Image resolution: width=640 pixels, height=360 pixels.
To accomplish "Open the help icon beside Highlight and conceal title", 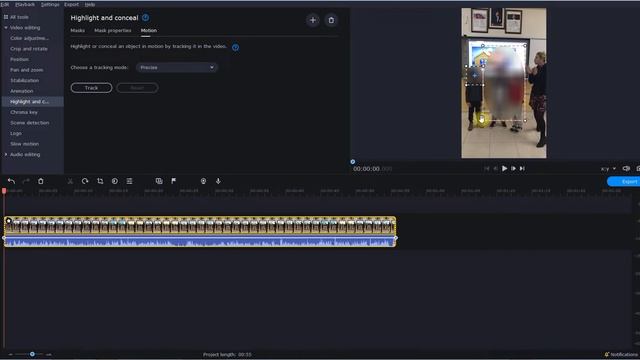I will coord(146,18).
